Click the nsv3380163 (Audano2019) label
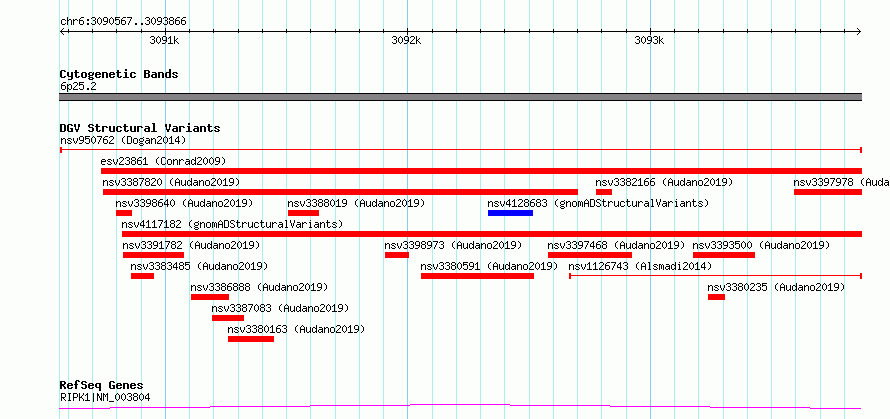 [x=296, y=329]
